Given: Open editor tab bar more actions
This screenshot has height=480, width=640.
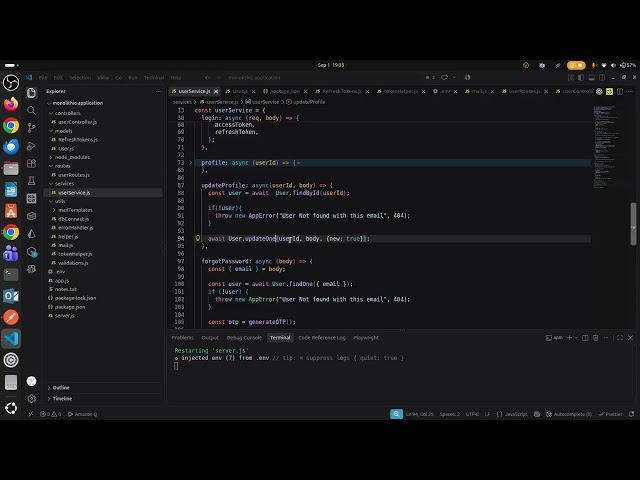Looking at the screenshot, I should click(x=631, y=91).
